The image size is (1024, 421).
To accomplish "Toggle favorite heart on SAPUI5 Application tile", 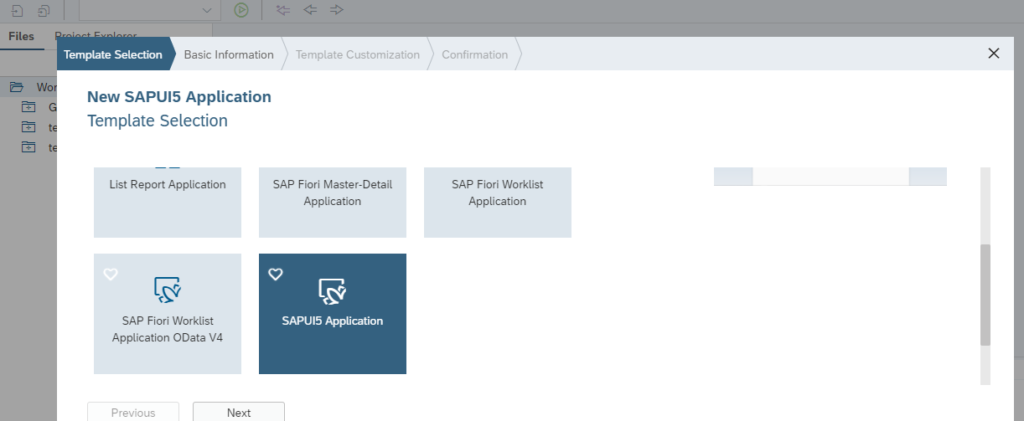I will pyautogui.click(x=276, y=274).
